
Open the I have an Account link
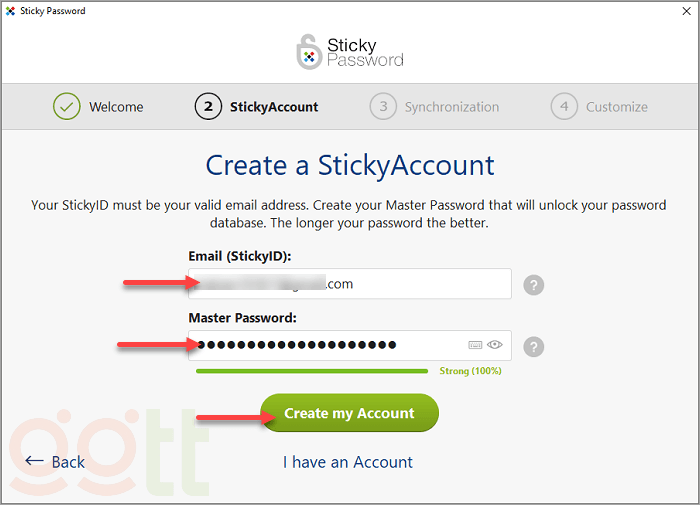tap(348, 462)
